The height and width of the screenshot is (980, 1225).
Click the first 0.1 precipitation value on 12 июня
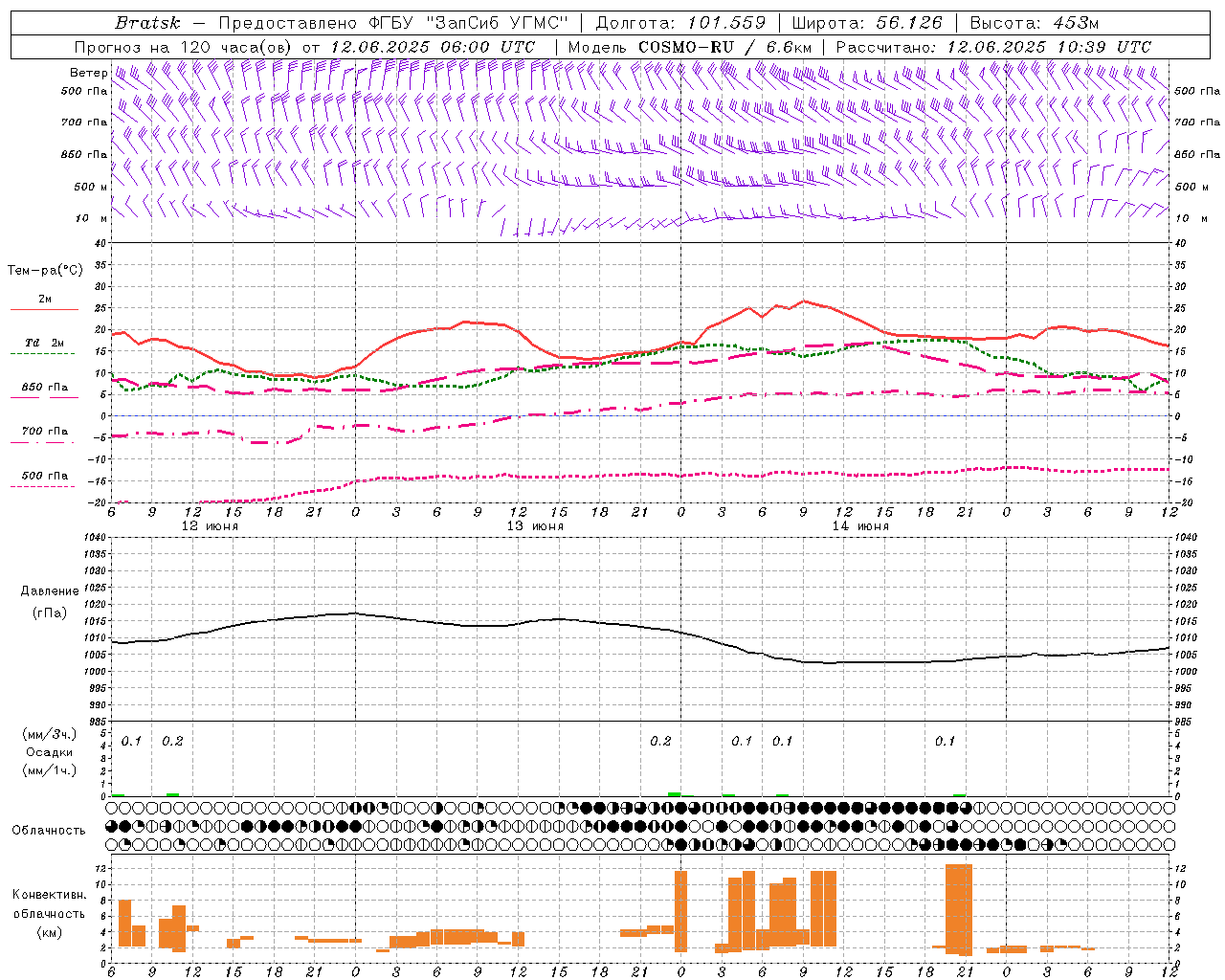click(x=131, y=741)
